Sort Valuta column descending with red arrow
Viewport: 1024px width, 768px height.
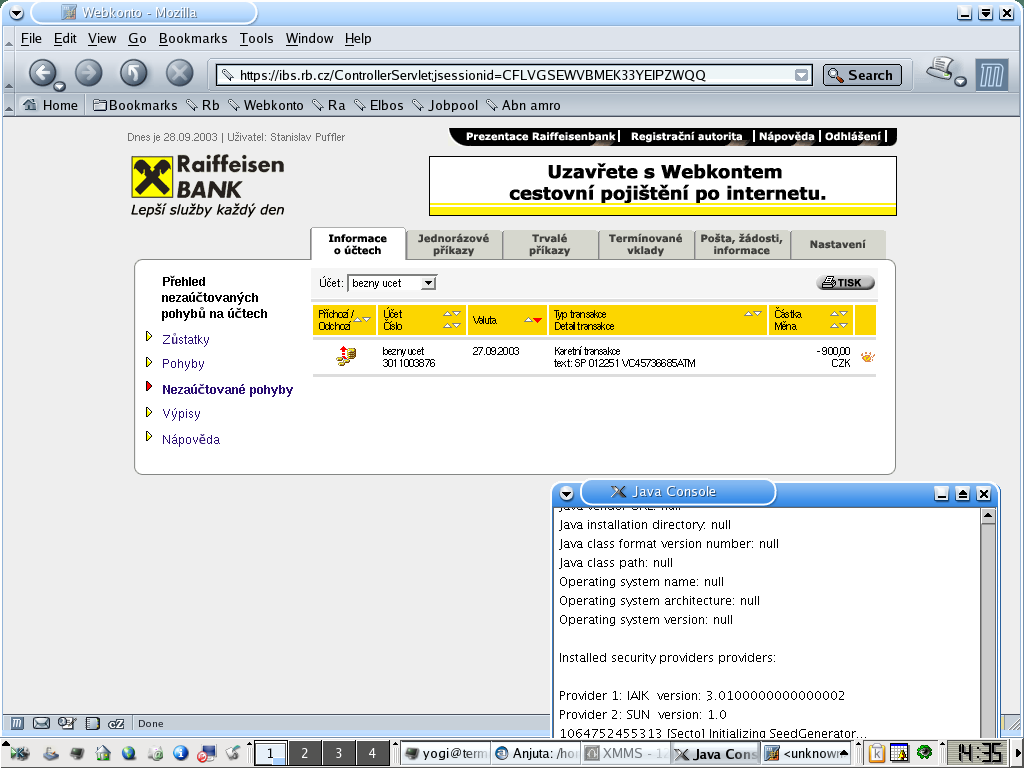(537, 320)
